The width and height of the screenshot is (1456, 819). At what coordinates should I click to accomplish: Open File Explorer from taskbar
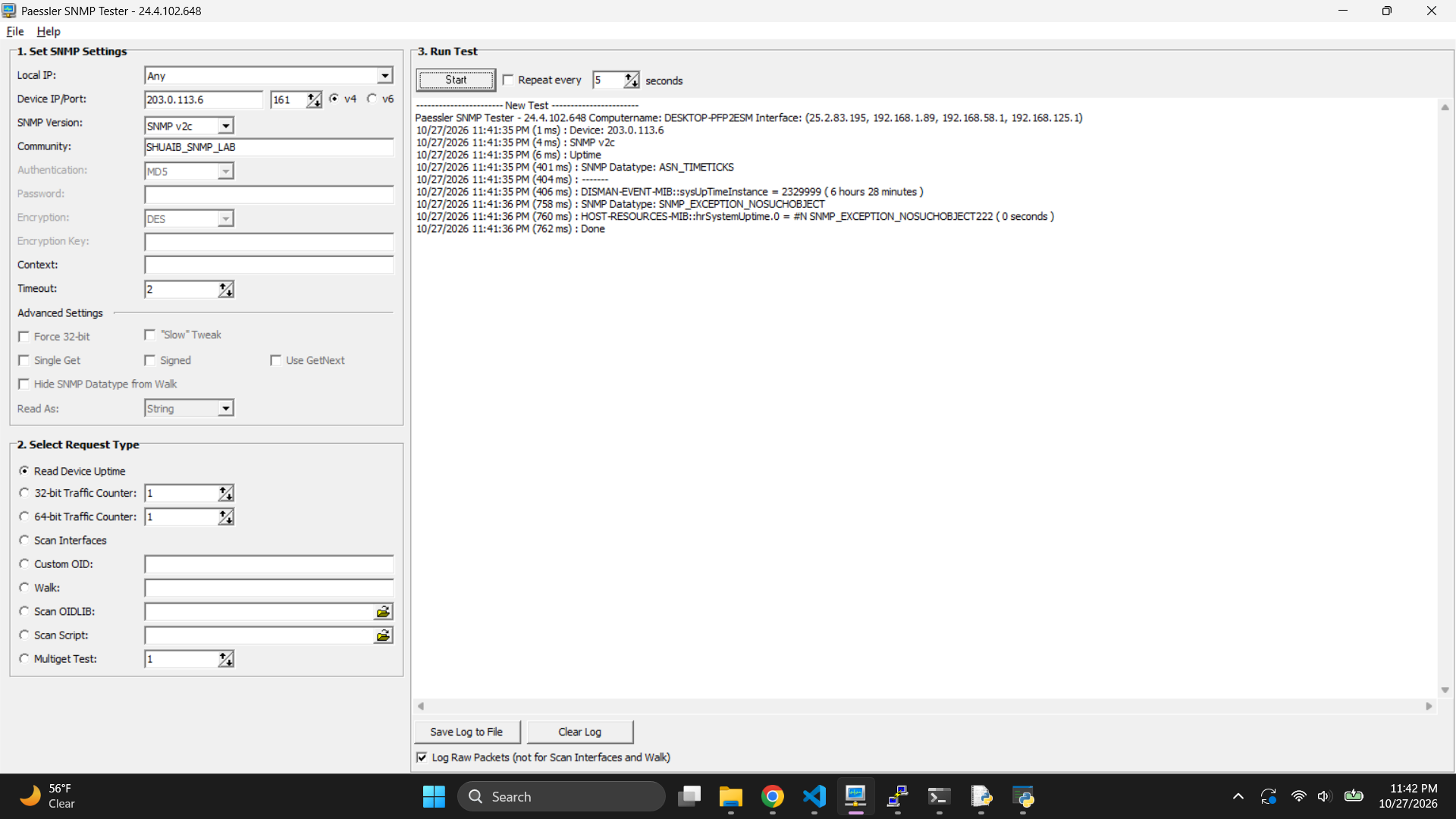730,796
